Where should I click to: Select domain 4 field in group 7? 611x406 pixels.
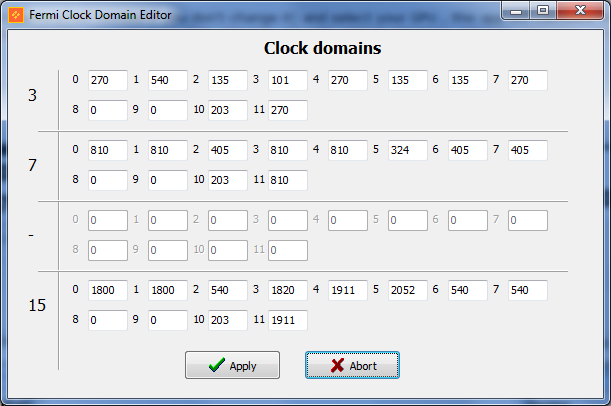click(x=348, y=150)
